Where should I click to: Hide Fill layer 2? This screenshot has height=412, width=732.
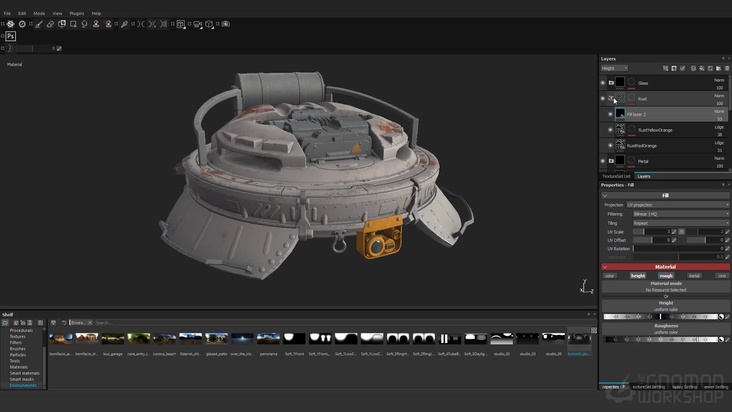click(610, 114)
